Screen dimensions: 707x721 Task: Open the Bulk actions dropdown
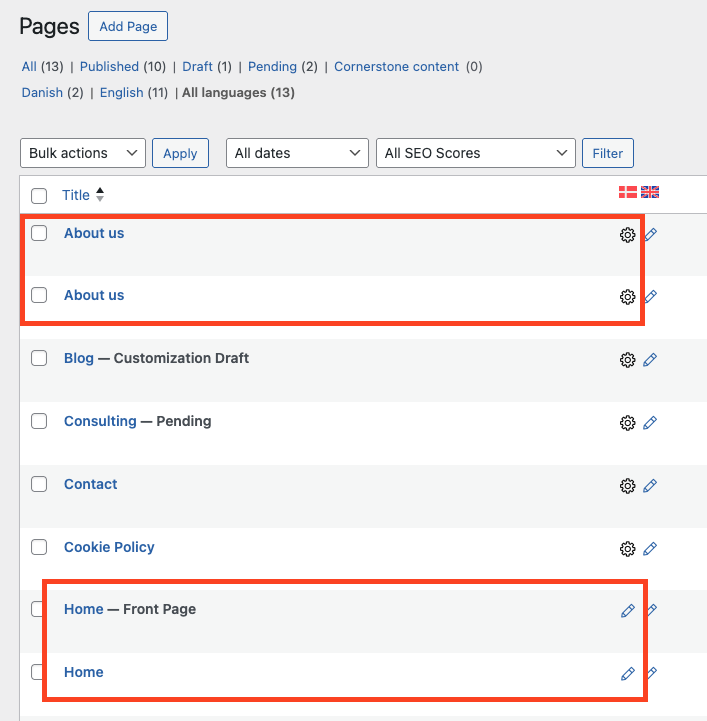point(83,153)
